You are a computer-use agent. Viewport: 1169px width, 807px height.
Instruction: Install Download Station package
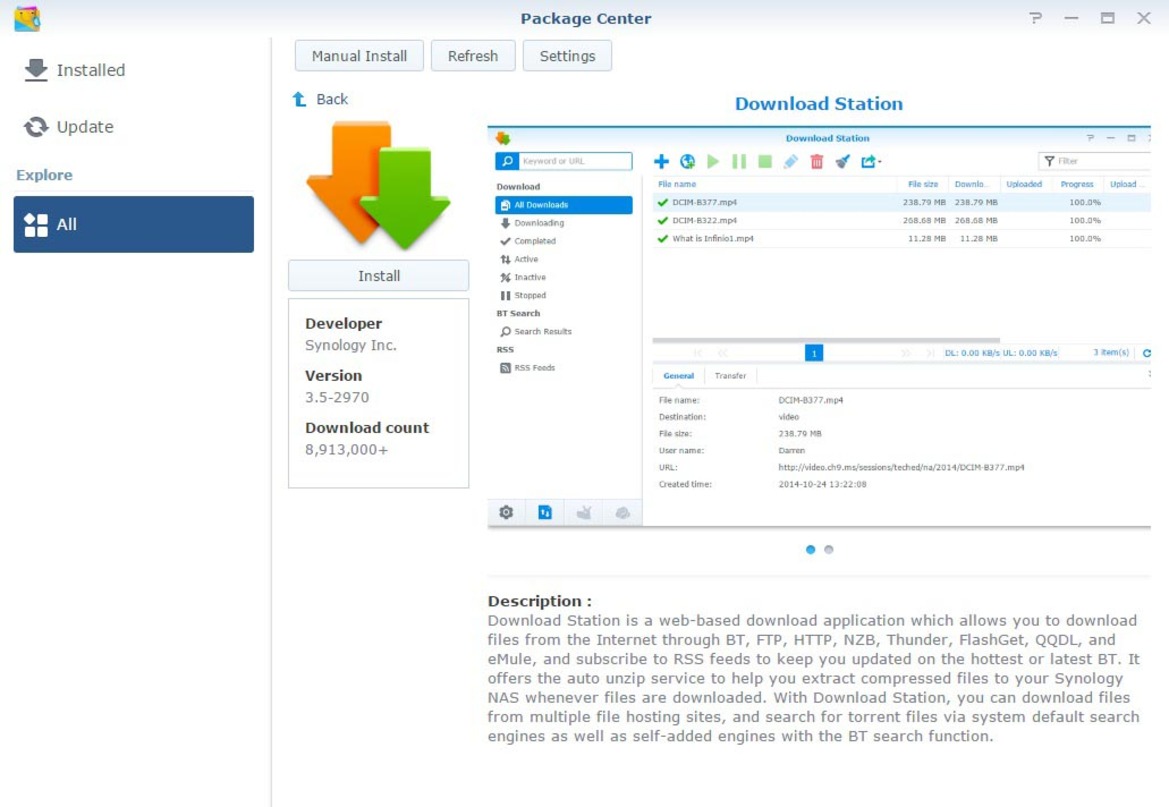tap(379, 276)
